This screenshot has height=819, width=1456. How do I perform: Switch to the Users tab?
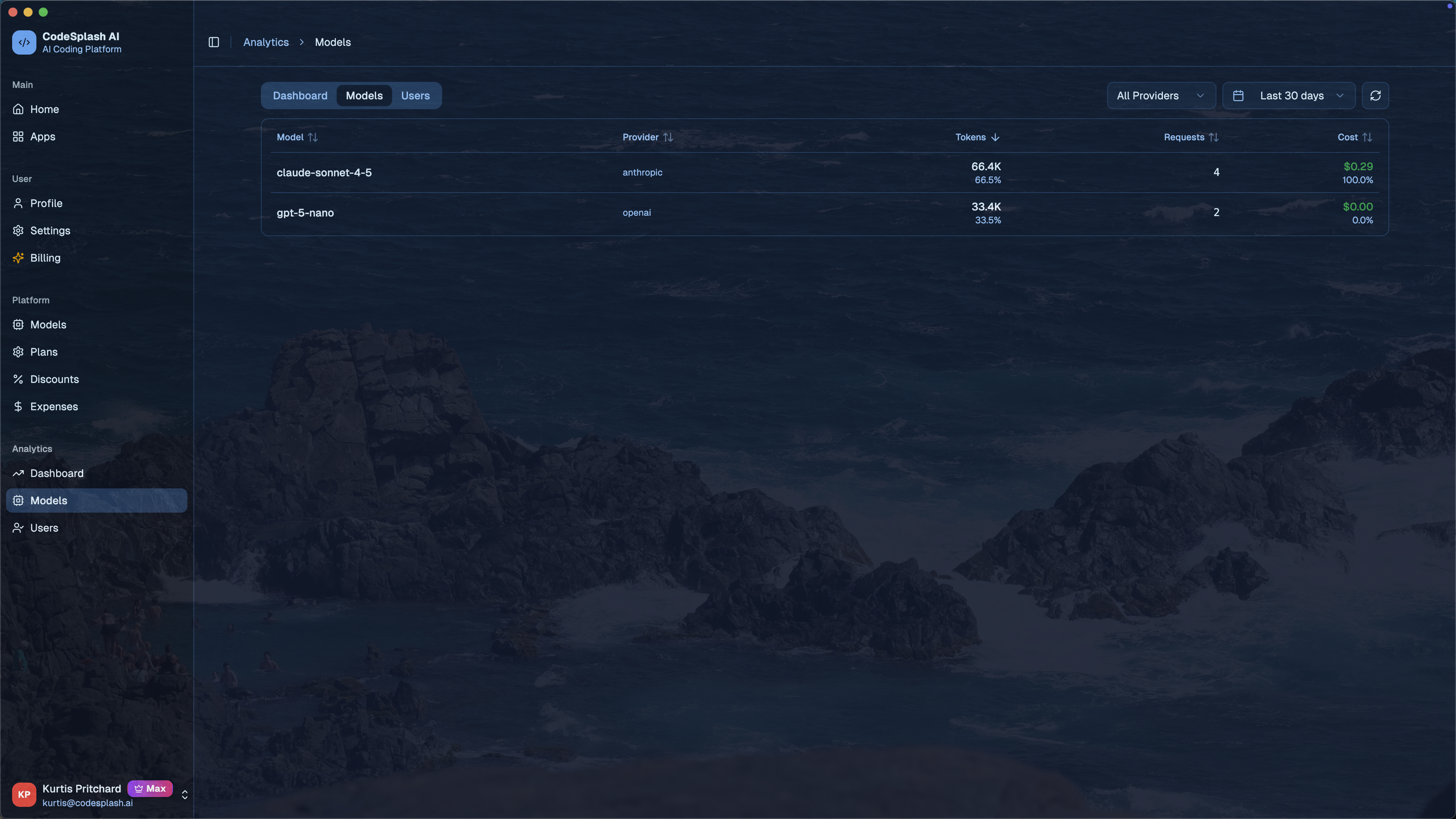pyautogui.click(x=415, y=96)
